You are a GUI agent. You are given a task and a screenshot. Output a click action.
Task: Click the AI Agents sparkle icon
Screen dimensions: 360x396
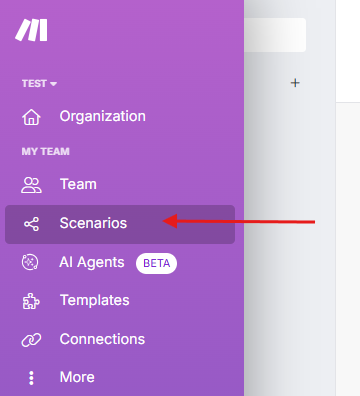tap(30, 262)
